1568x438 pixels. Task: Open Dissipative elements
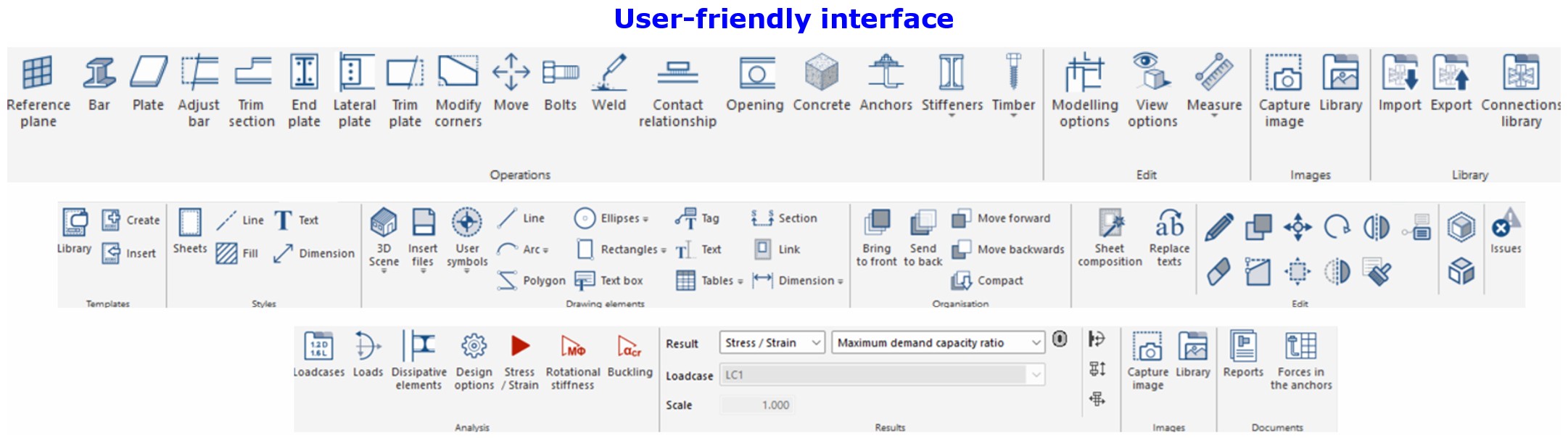coord(418,361)
